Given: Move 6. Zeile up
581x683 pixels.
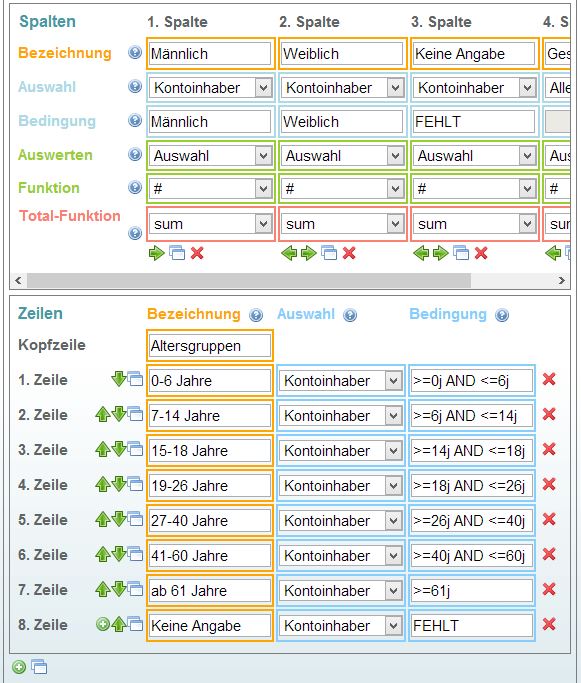Looking at the screenshot, I should click(102, 554).
